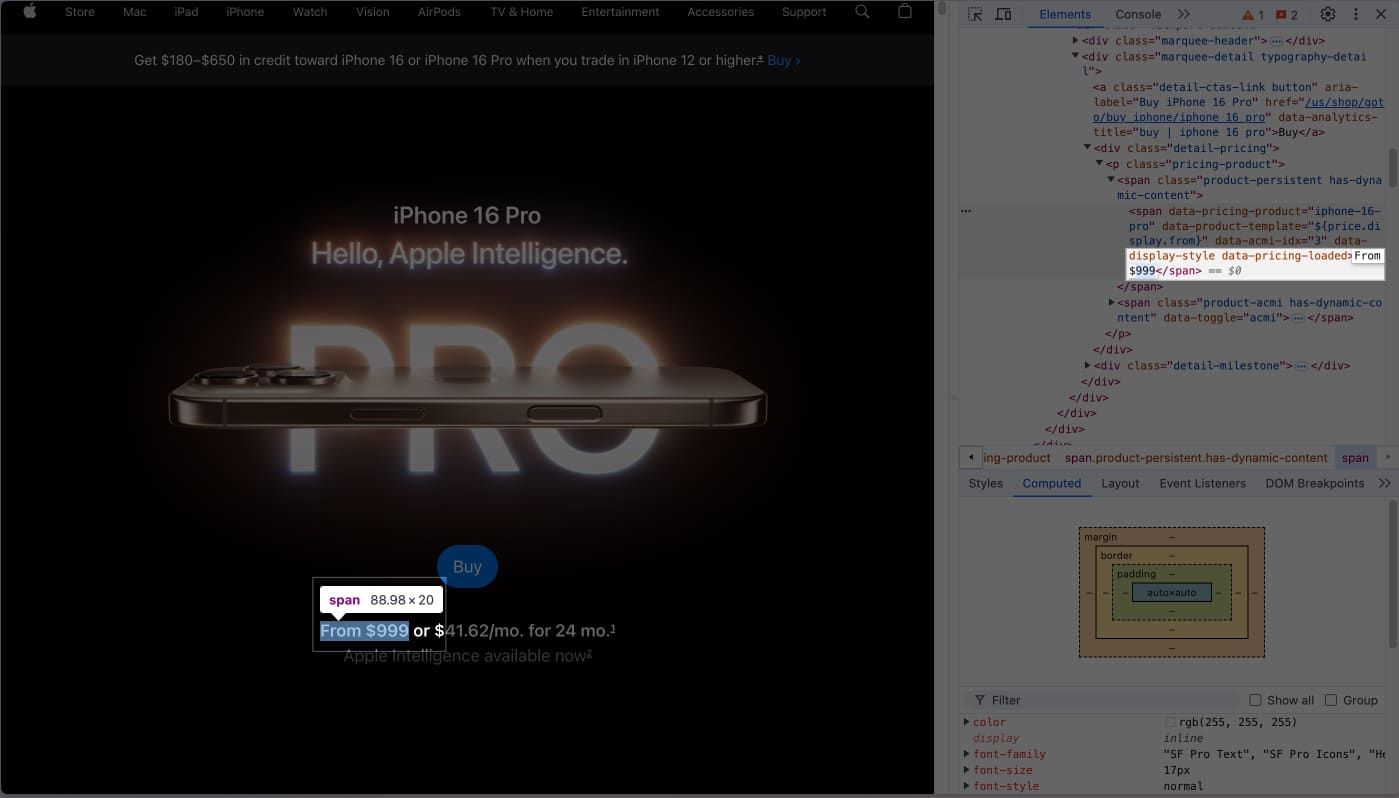Enable the Group checkbox

pos(1331,700)
